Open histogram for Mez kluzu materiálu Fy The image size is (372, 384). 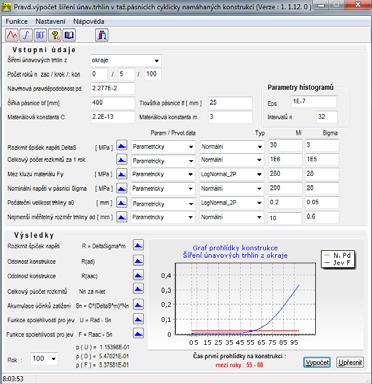[x=122, y=174]
